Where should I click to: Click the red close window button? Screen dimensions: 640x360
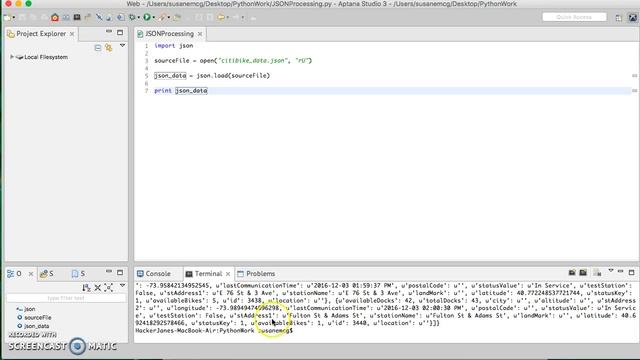(x=8, y=3)
